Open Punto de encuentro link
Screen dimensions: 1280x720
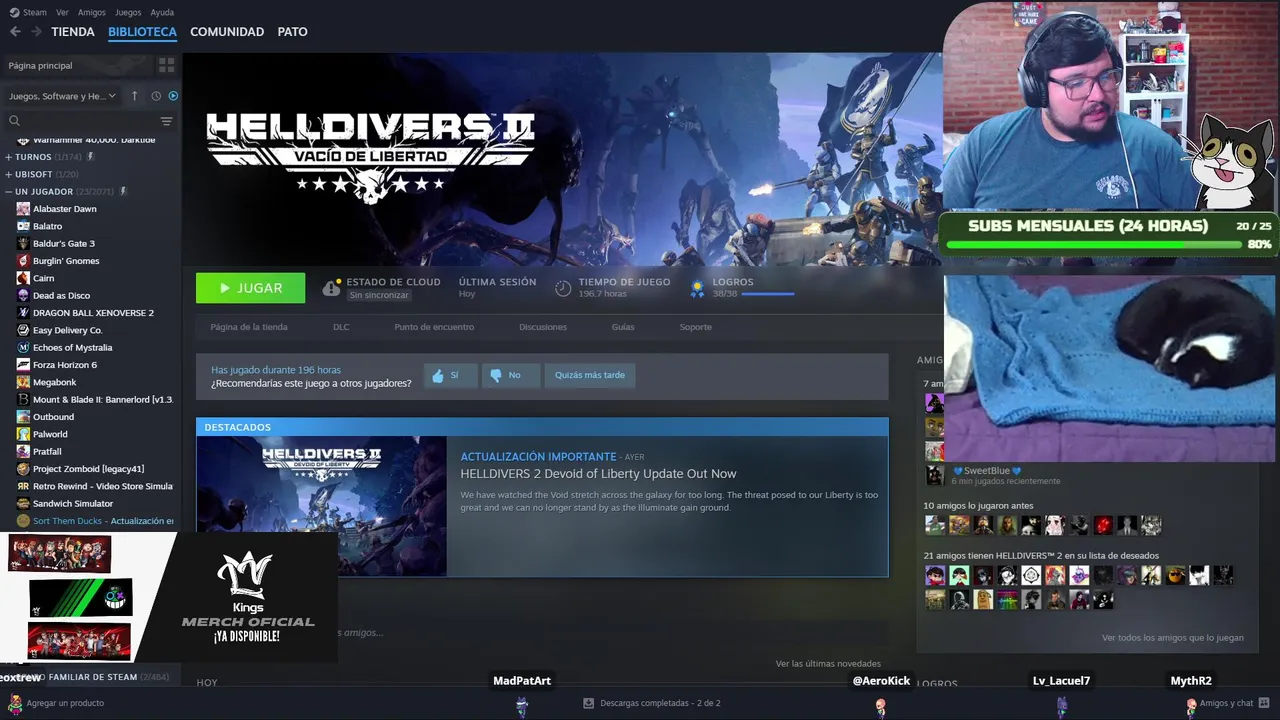pyautogui.click(x=434, y=327)
